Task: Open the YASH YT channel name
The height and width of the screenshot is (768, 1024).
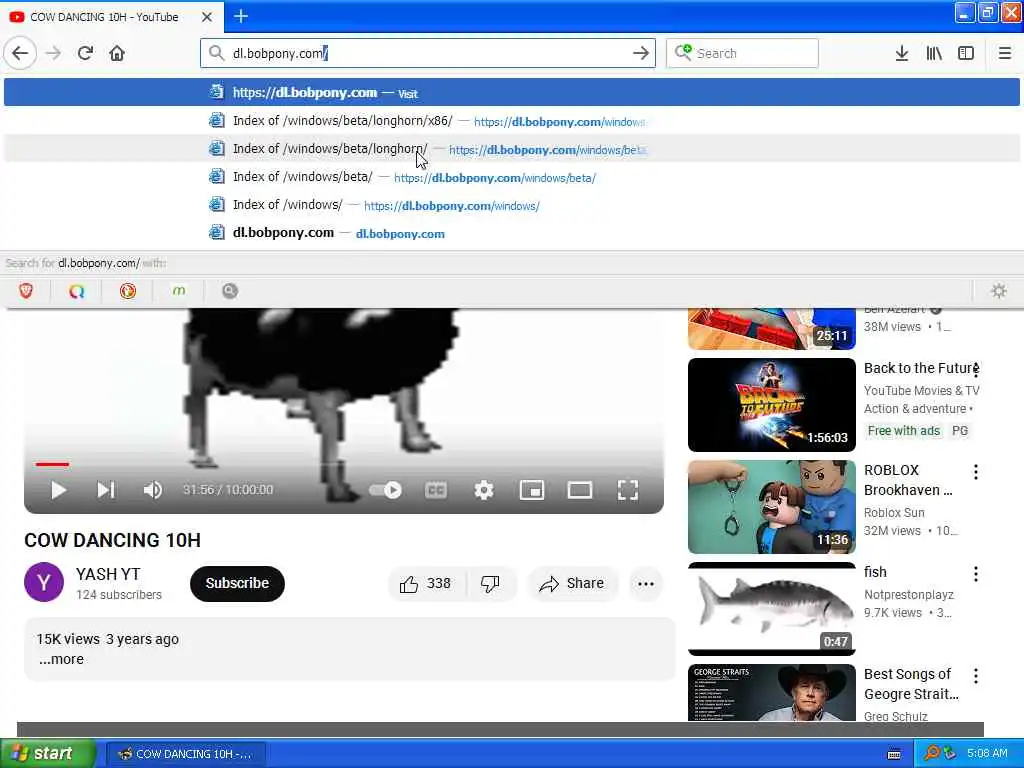Action: click(x=108, y=574)
